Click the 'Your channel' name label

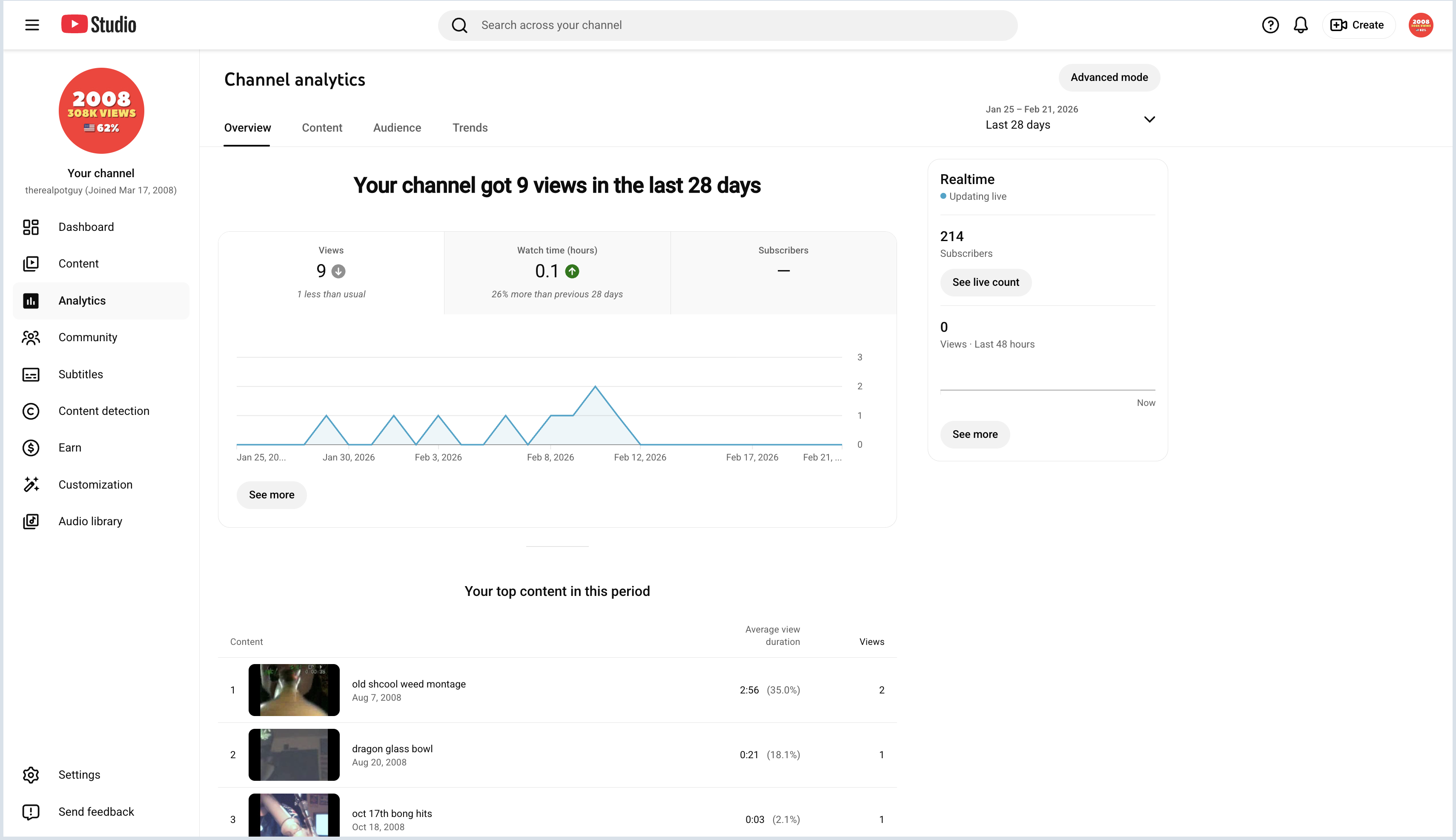coord(101,174)
